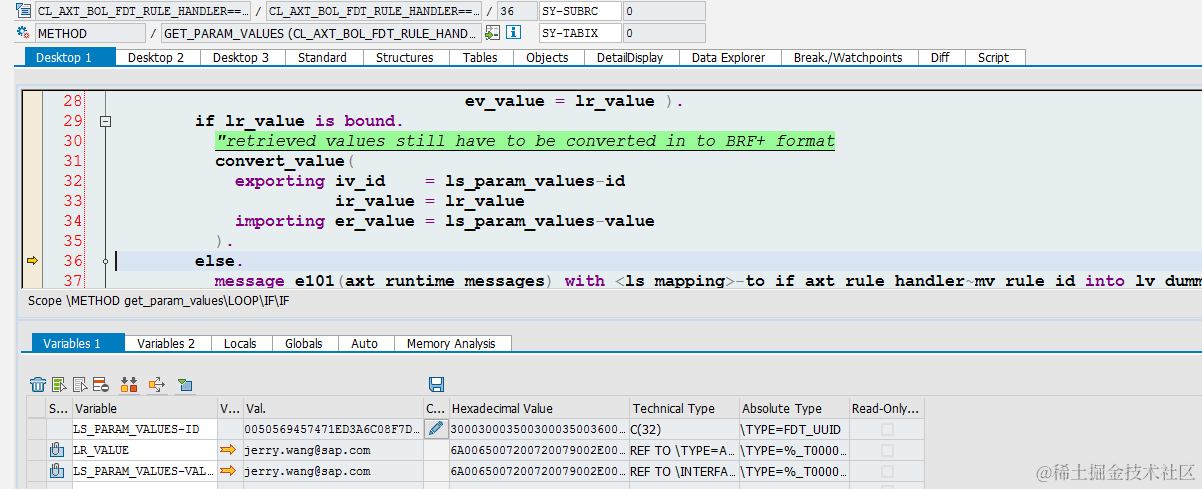Viewport: 1202px width, 489px height.
Task: Click line number 28 in the editor gutter
Action: pyautogui.click(x=72, y=101)
